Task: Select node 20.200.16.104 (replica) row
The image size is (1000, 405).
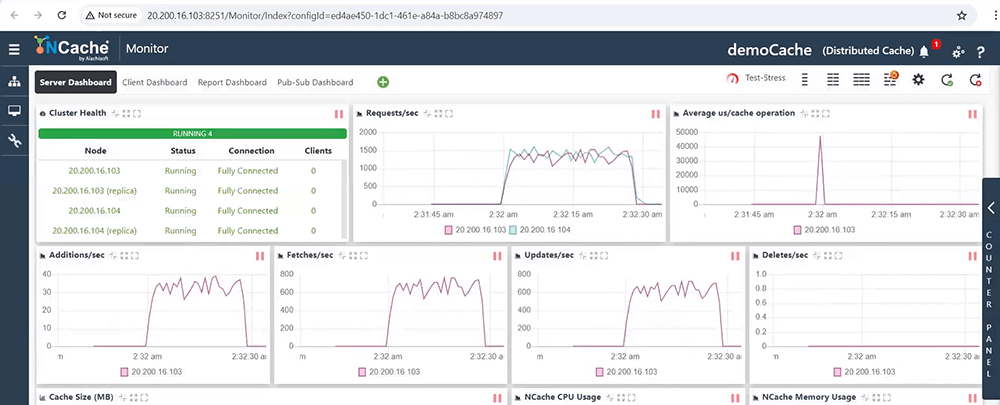Action: tap(189, 231)
